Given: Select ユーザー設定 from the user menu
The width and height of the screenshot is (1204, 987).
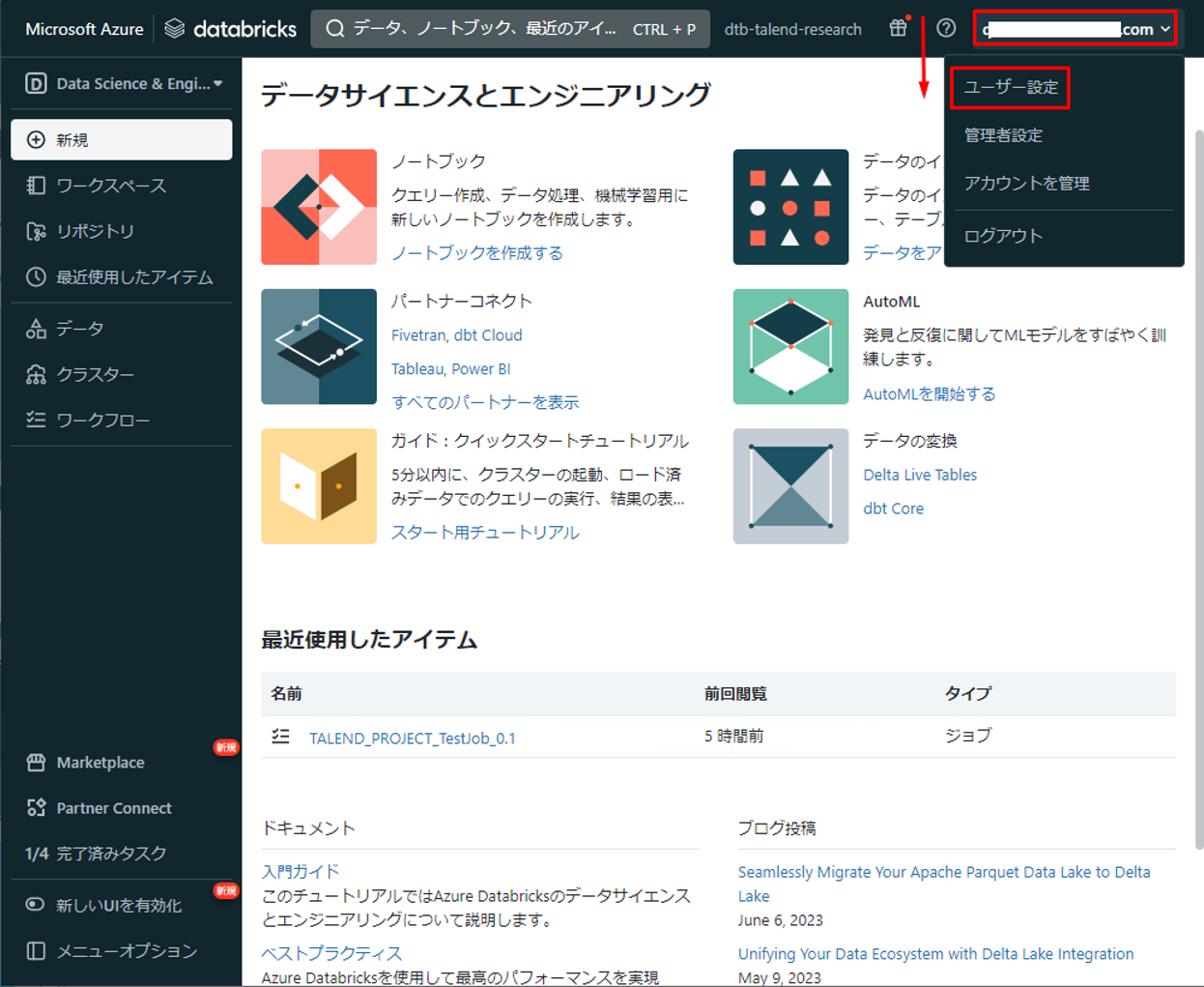Looking at the screenshot, I should tap(1011, 87).
